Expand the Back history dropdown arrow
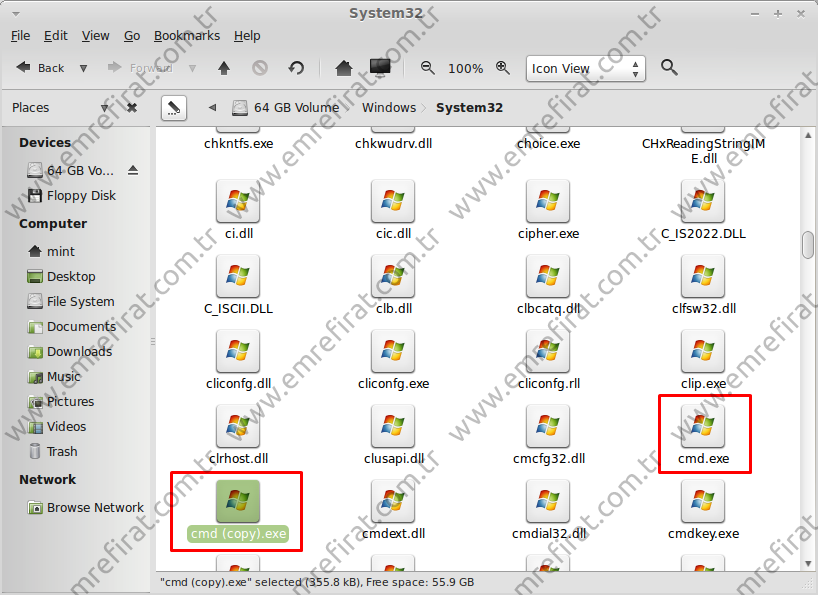The width and height of the screenshot is (818, 595). point(83,68)
